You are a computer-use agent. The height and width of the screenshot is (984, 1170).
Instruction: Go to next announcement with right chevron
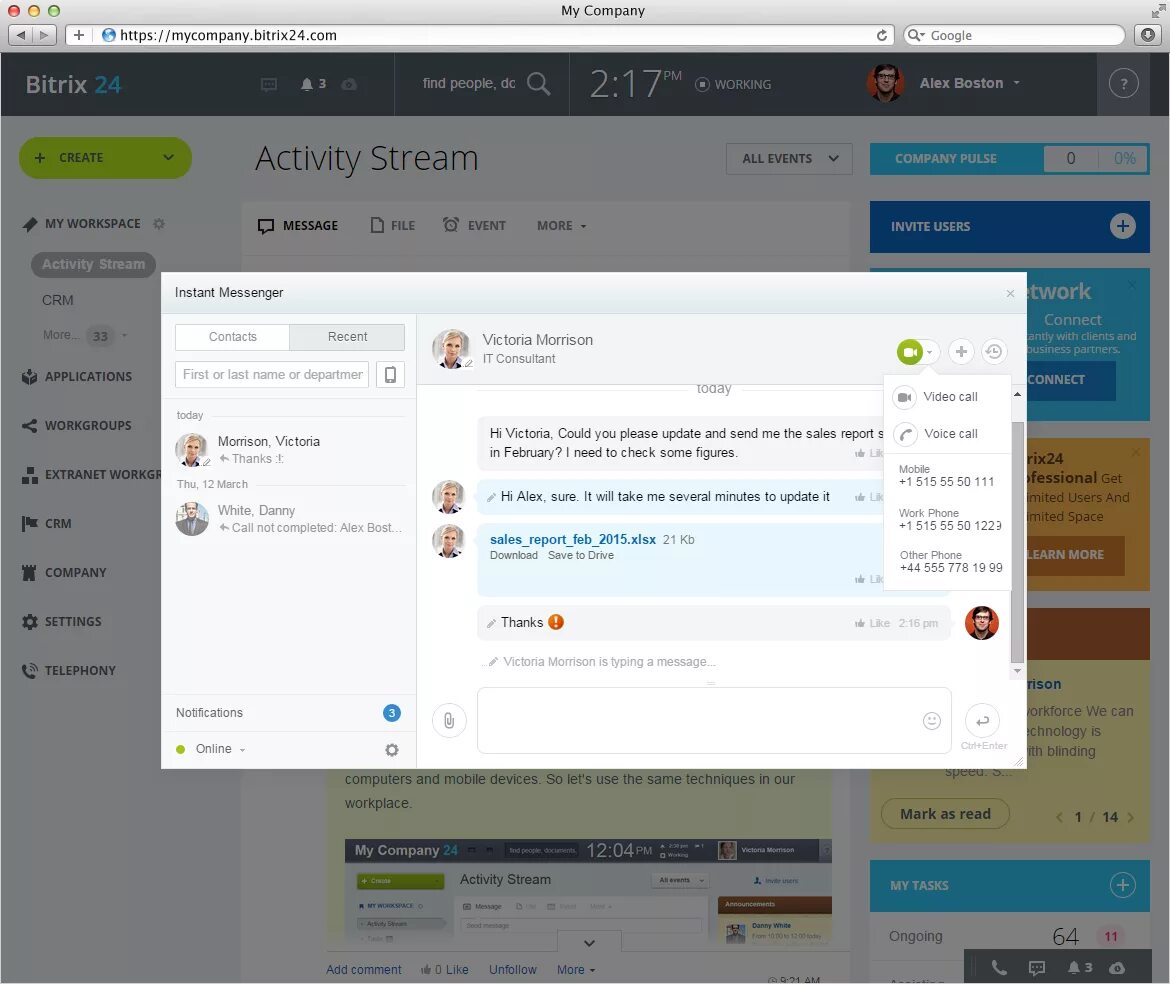coord(1130,818)
